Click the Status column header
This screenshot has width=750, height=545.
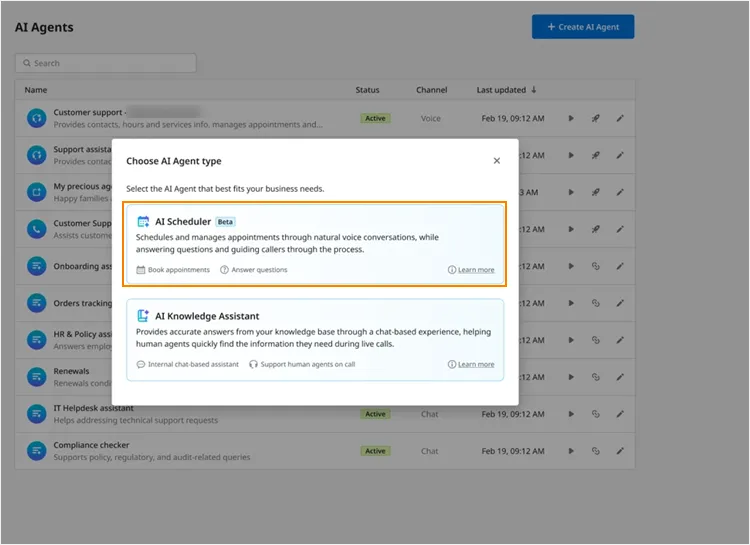pyautogui.click(x=367, y=90)
